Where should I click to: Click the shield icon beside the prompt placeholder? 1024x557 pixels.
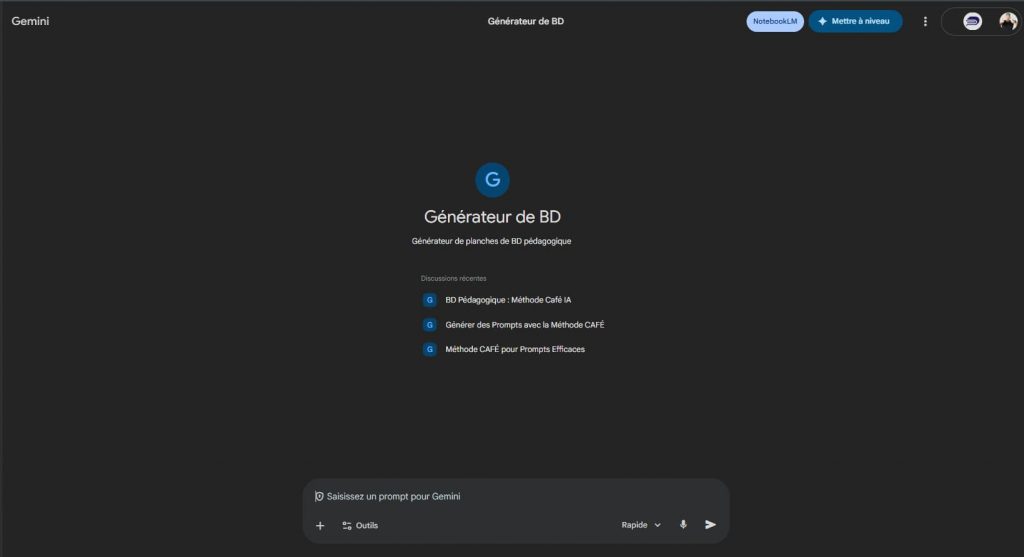click(x=319, y=496)
